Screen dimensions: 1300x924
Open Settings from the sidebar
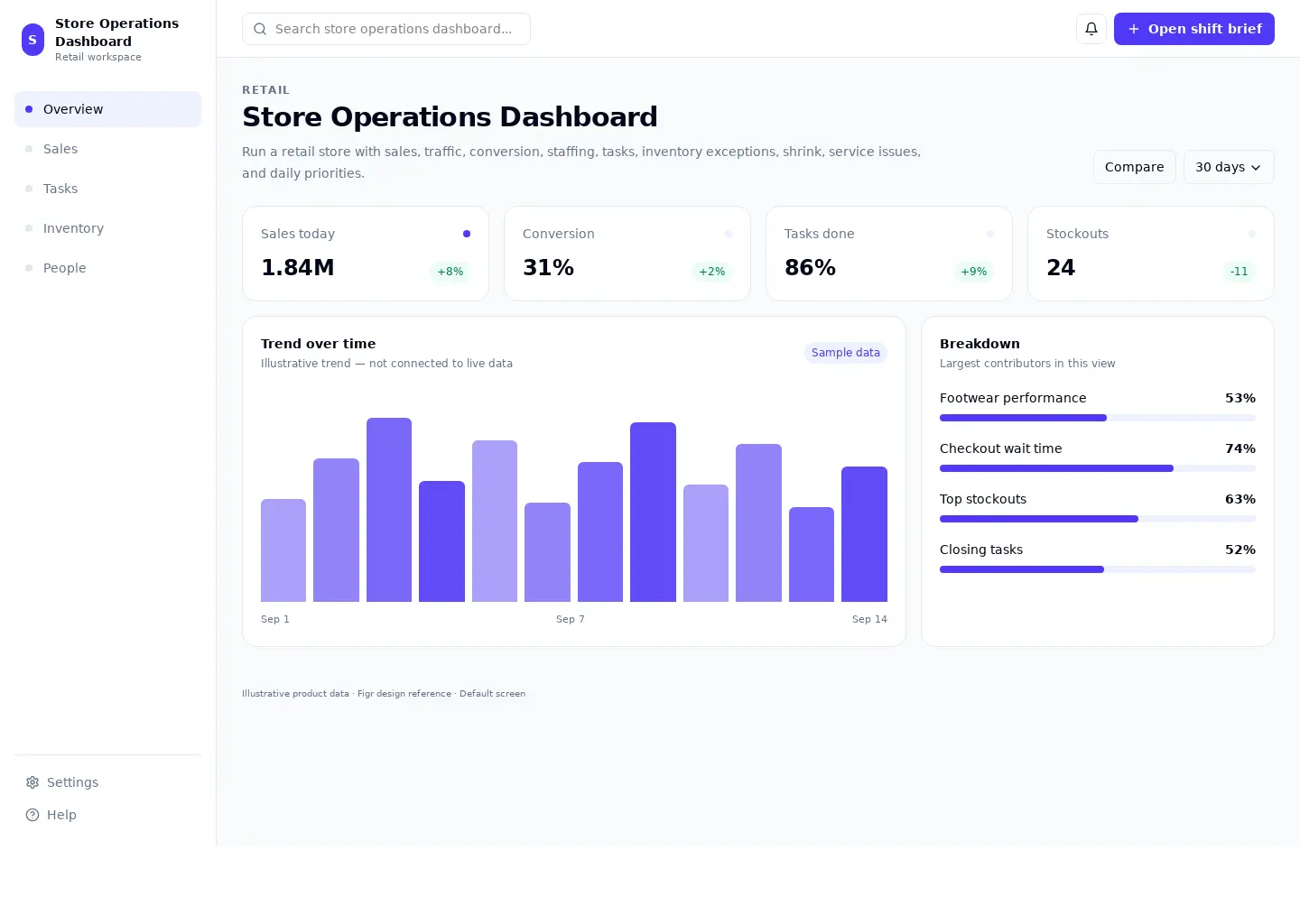point(107,782)
